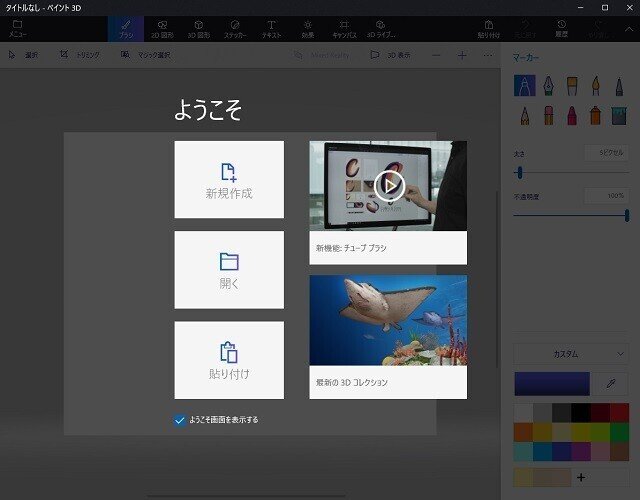Click the thickness slider handle

(x=520, y=173)
